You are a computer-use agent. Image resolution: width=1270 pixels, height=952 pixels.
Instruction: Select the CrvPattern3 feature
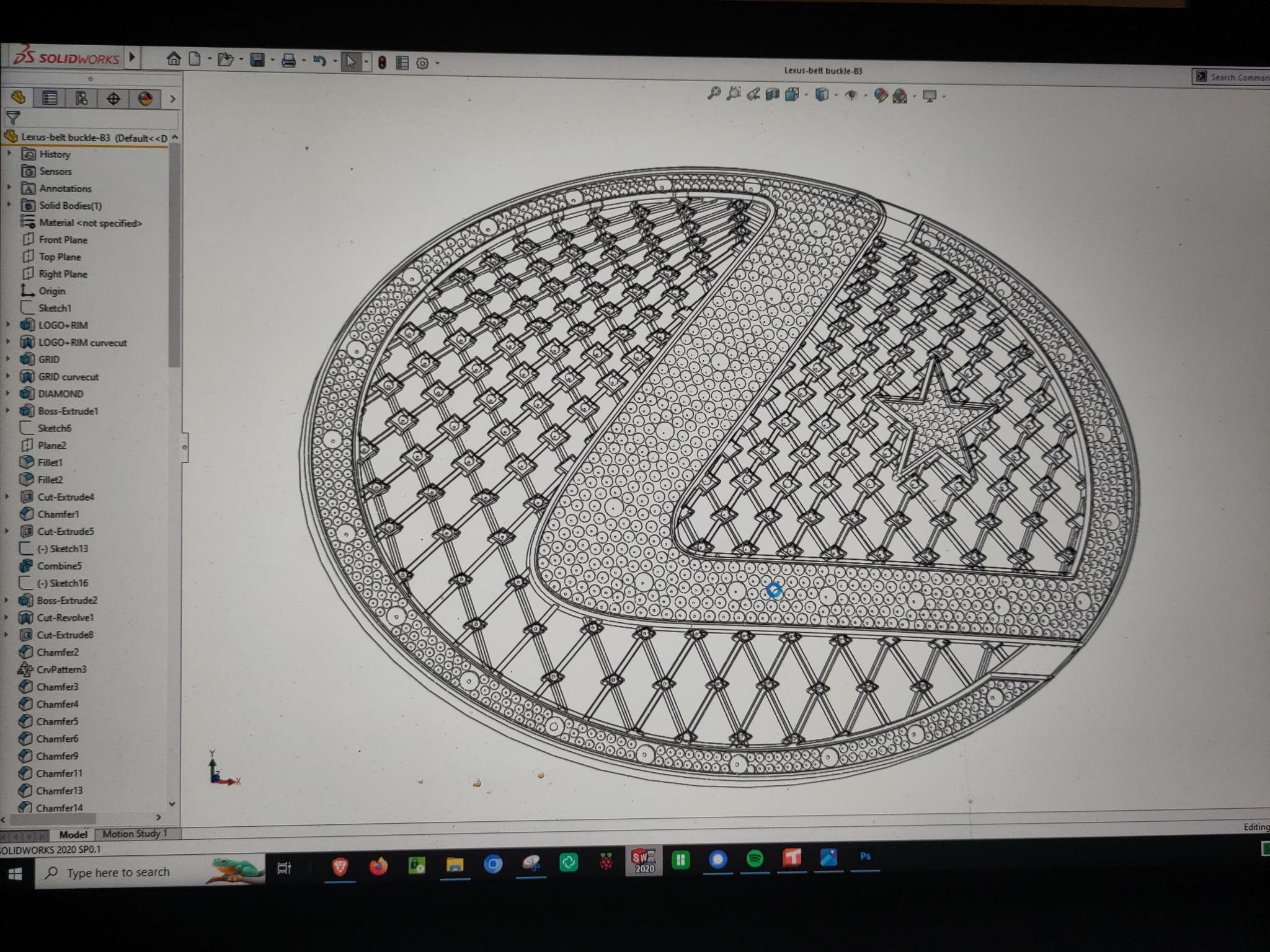pyautogui.click(x=53, y=669)
